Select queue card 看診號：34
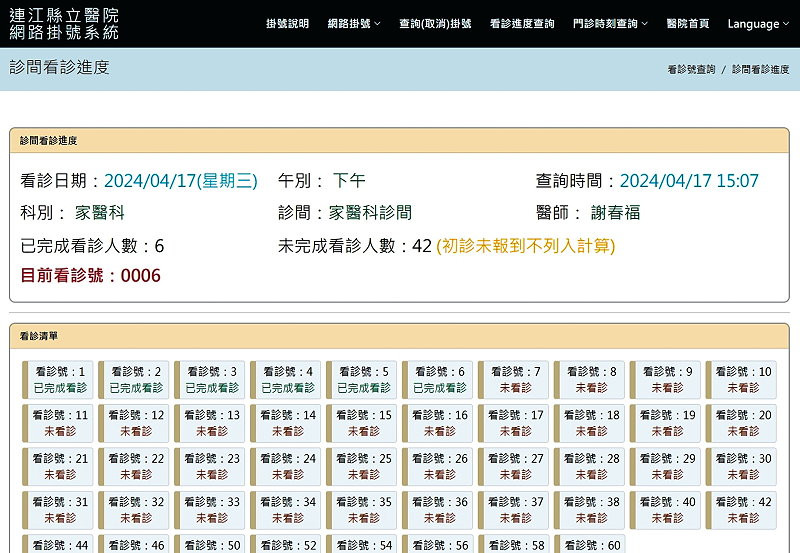800x553 pixels. click(x=285, y=510)
